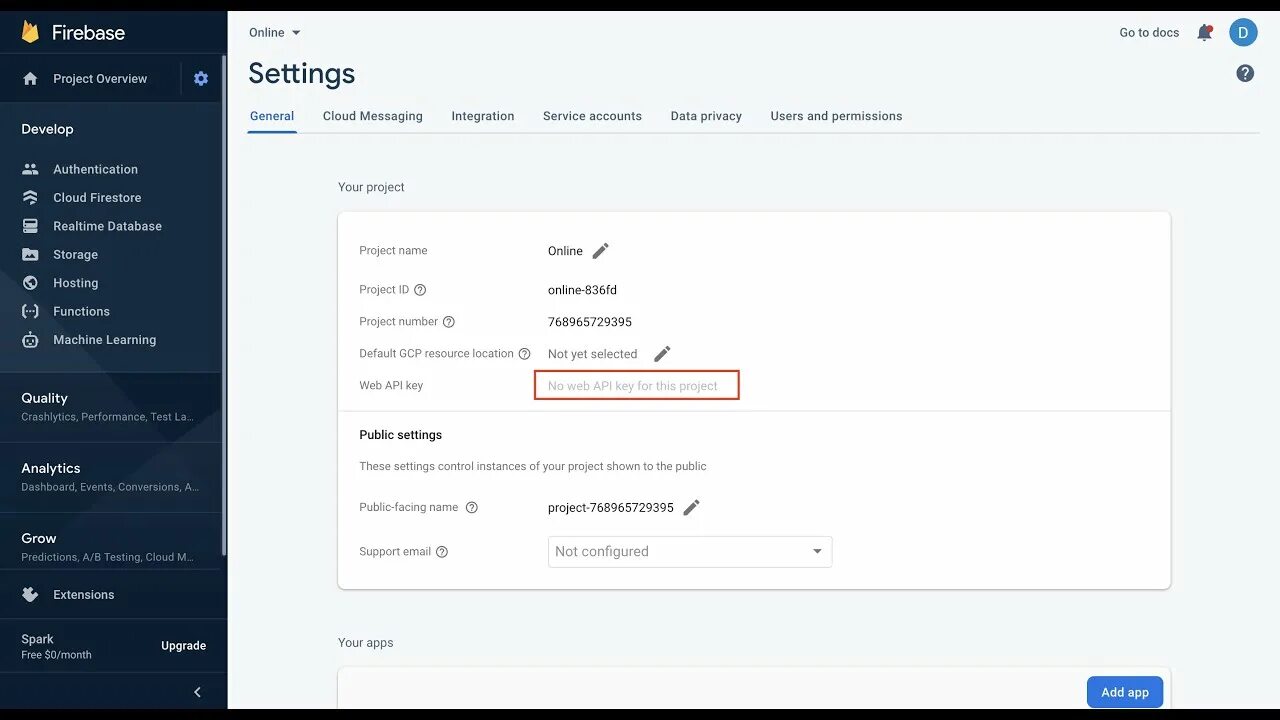Click 'Not yet selected' location value
Image resolution: width=1280 pixels, height=720 pixels.
(592, 354)
